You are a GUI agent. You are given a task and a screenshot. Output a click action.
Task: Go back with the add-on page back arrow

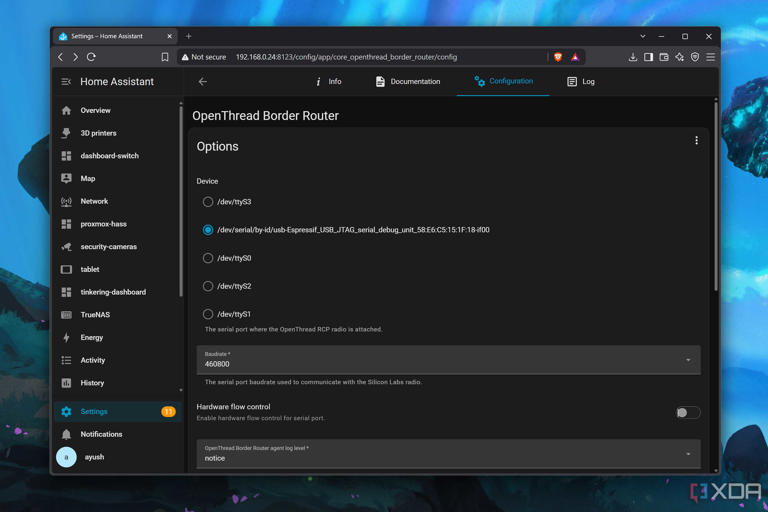coord(203,82)
